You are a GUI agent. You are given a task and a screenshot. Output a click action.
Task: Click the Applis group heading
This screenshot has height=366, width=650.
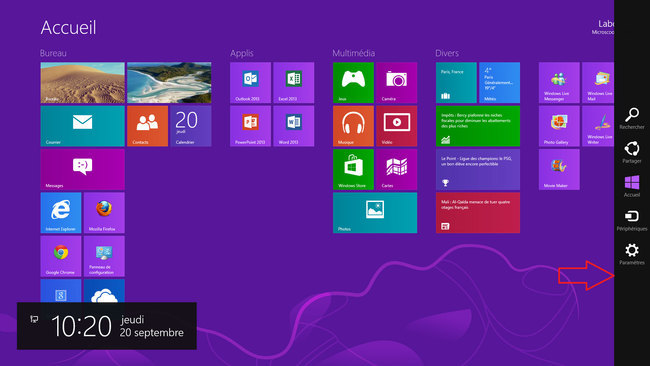pyautogui.click(x=242, y=53)
